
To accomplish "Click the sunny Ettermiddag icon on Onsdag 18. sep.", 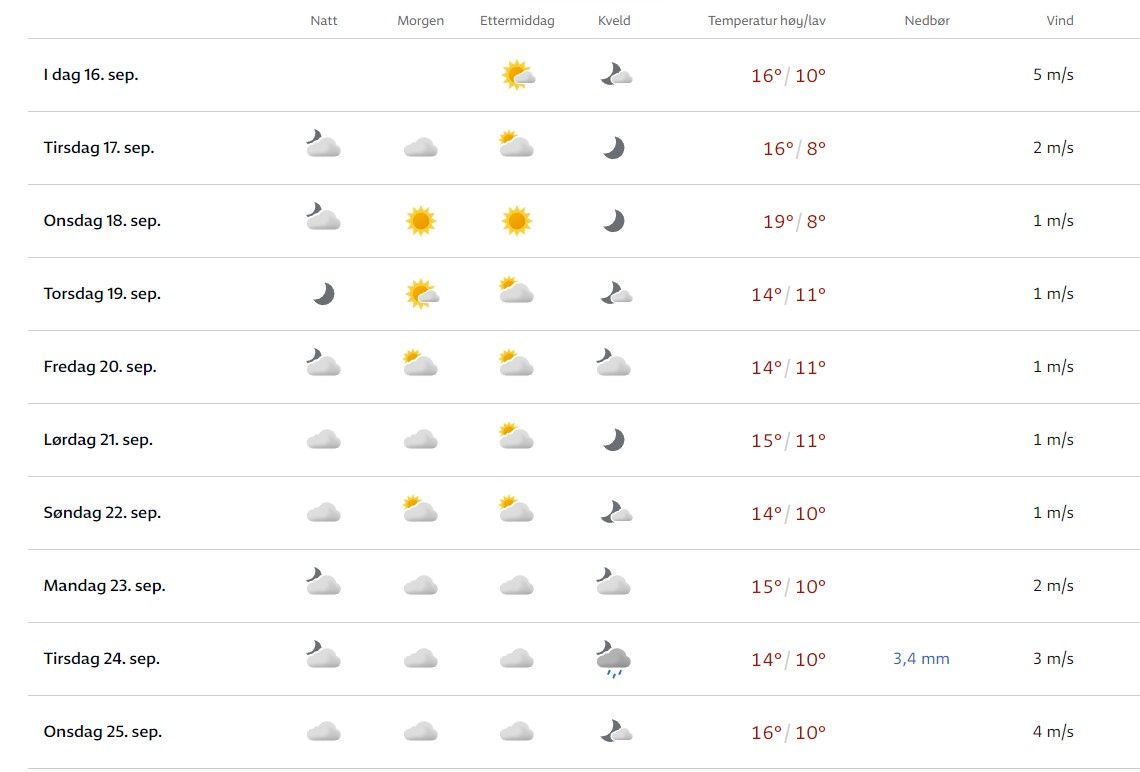I will [516, 221].
